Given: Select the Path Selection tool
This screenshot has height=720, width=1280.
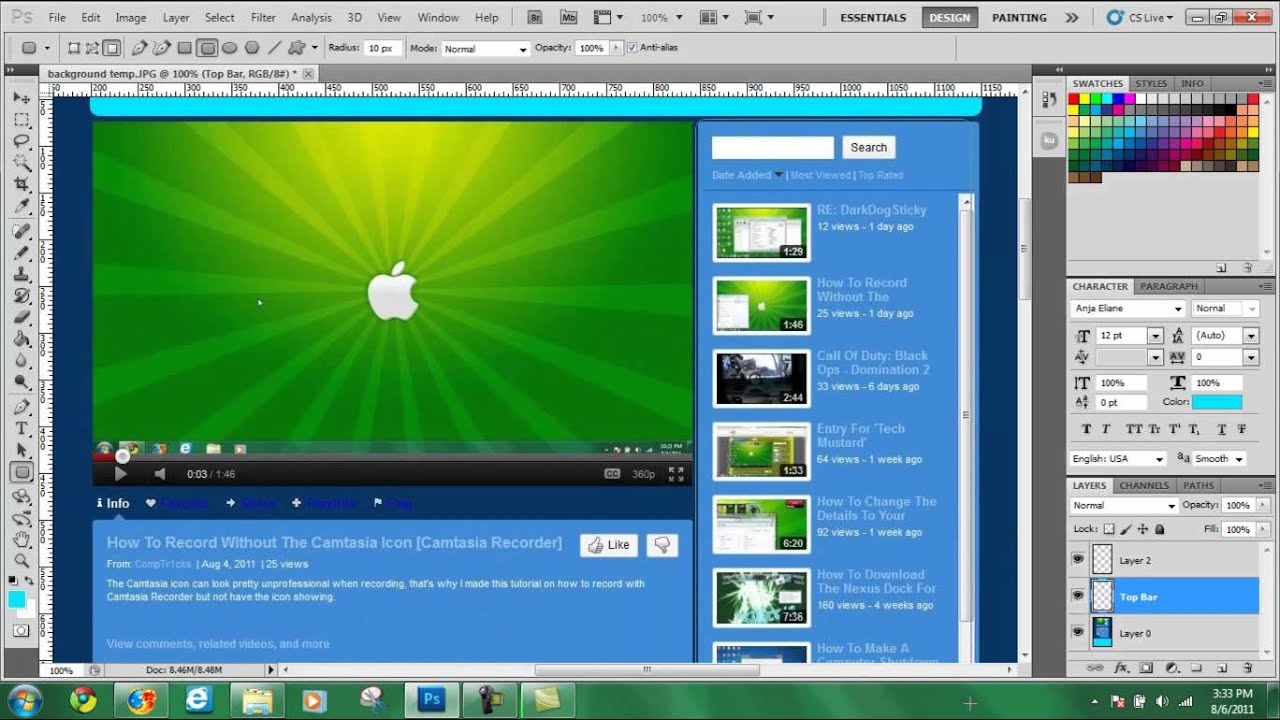Looking at the screenshot, I should [x=21, y=451].
